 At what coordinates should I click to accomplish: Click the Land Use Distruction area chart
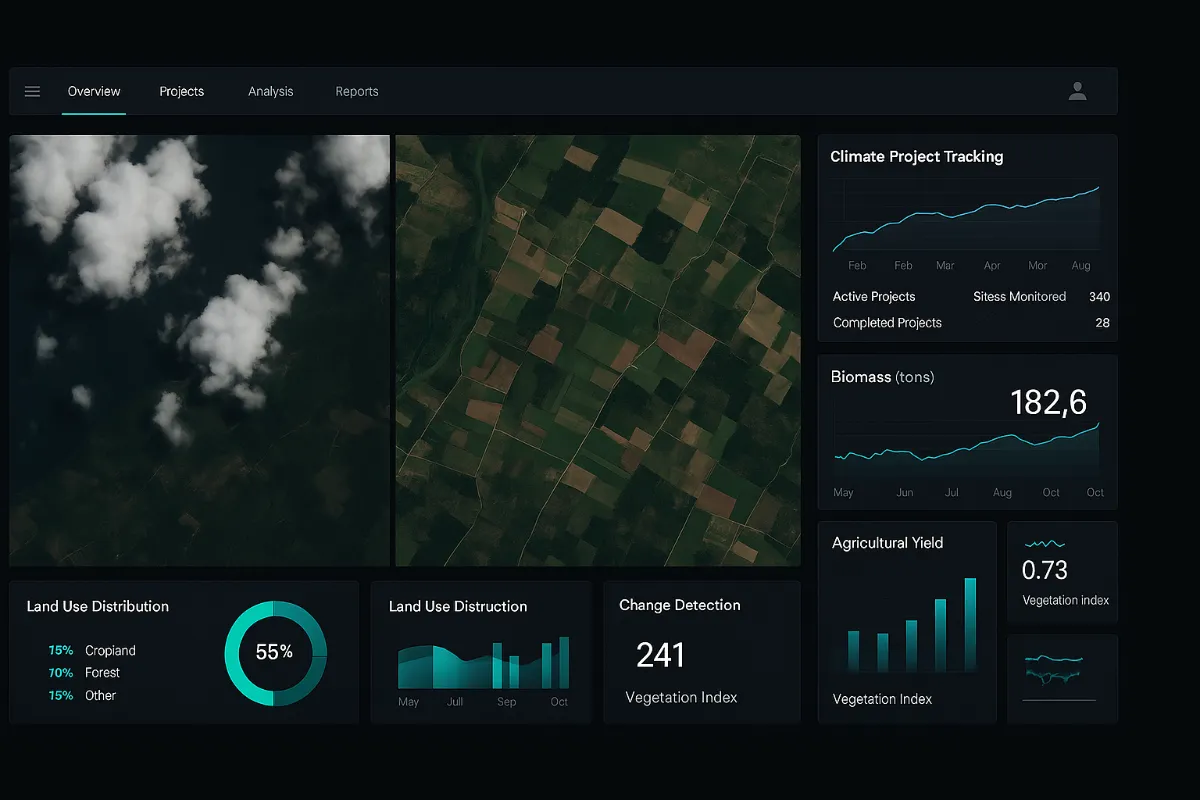tap(484, 665)
